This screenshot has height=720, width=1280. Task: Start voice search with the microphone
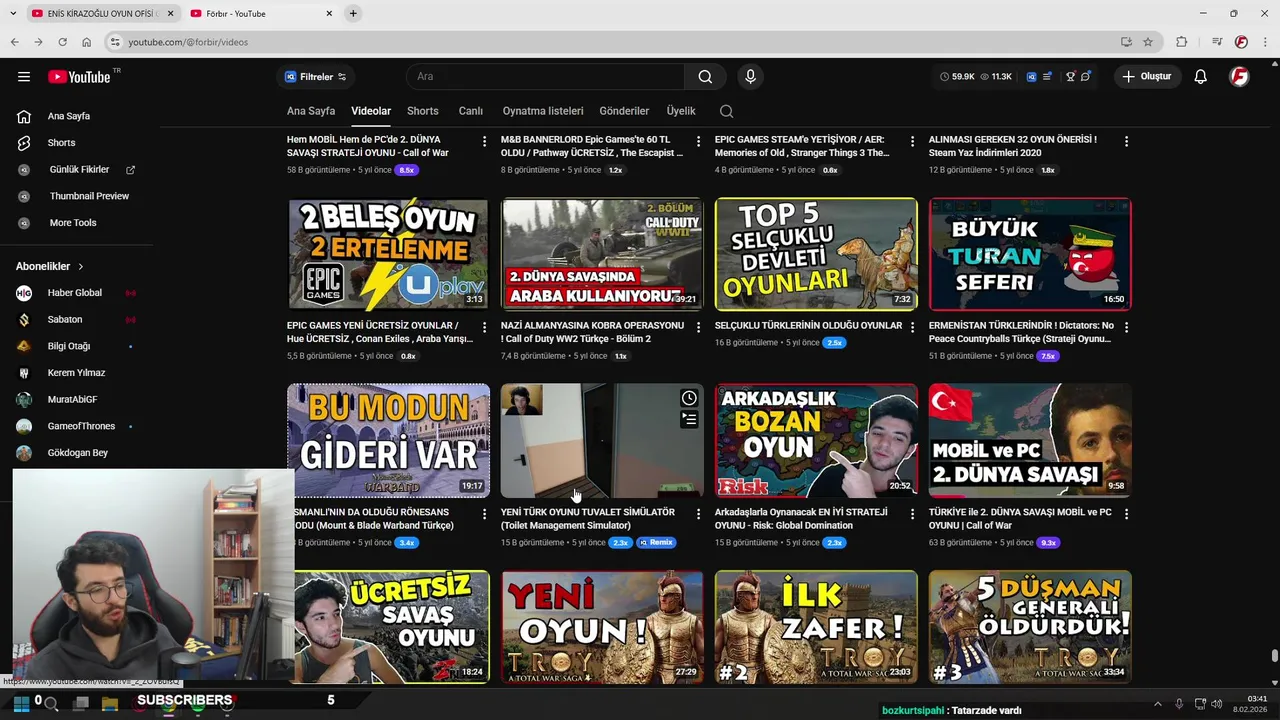pyautogui.click(x=750, y=77)
